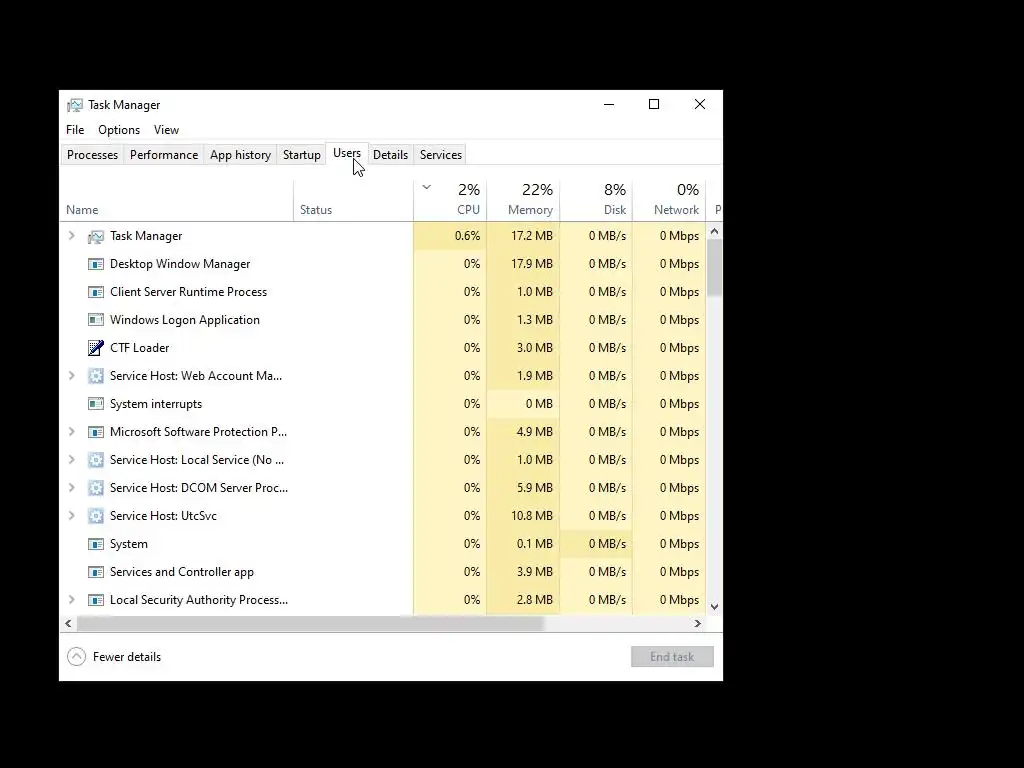Sort by the Name column header

click(x=176, y=201)
